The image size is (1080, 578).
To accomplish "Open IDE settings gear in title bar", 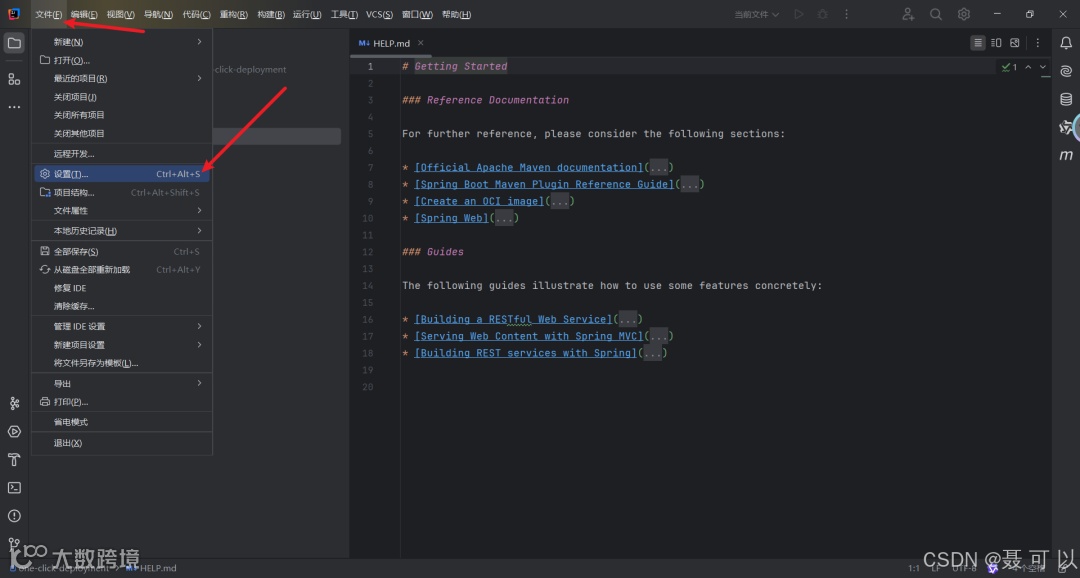I will (964, 14).
